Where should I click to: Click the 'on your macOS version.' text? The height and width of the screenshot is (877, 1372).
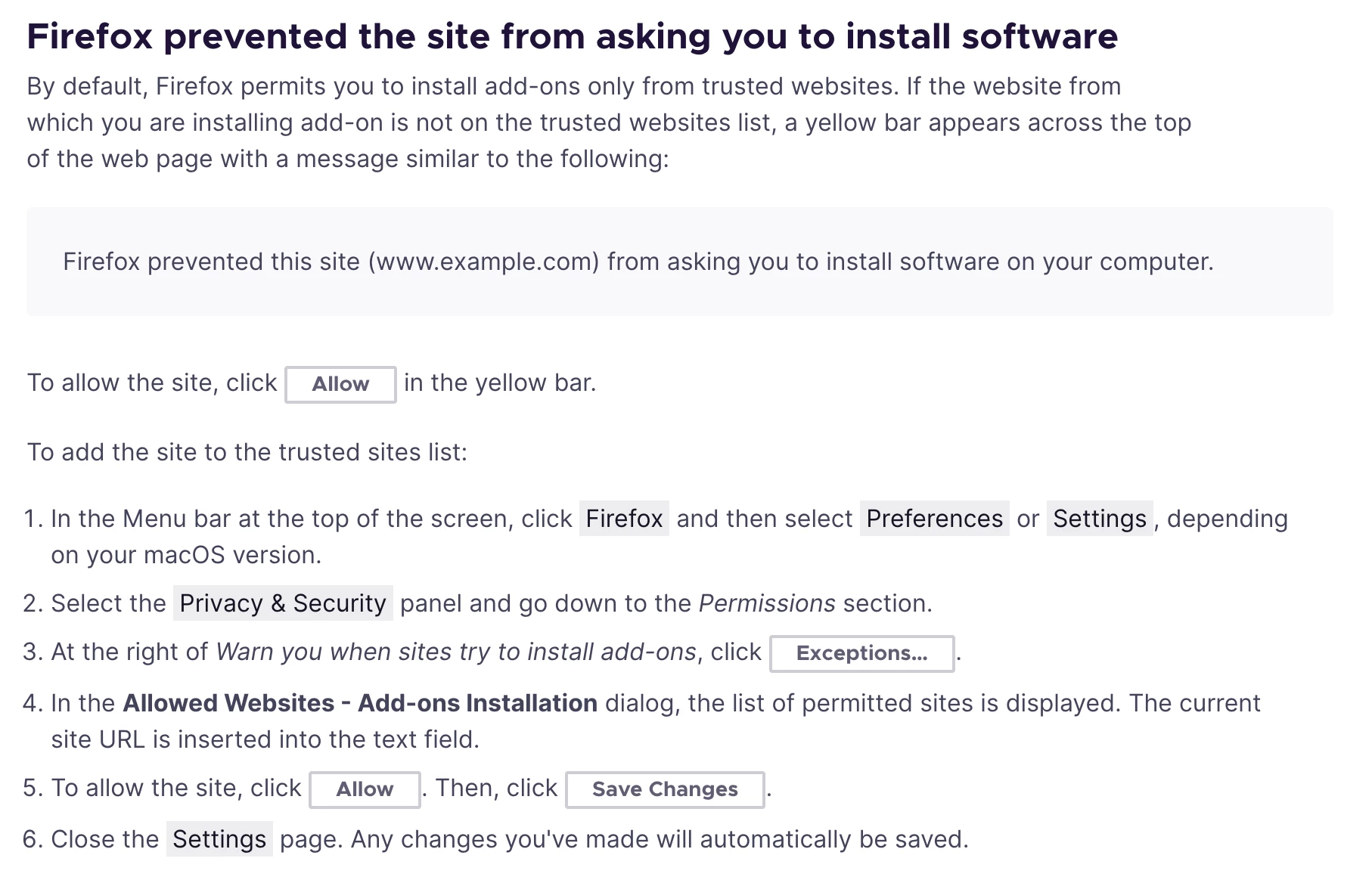point(186,555)
